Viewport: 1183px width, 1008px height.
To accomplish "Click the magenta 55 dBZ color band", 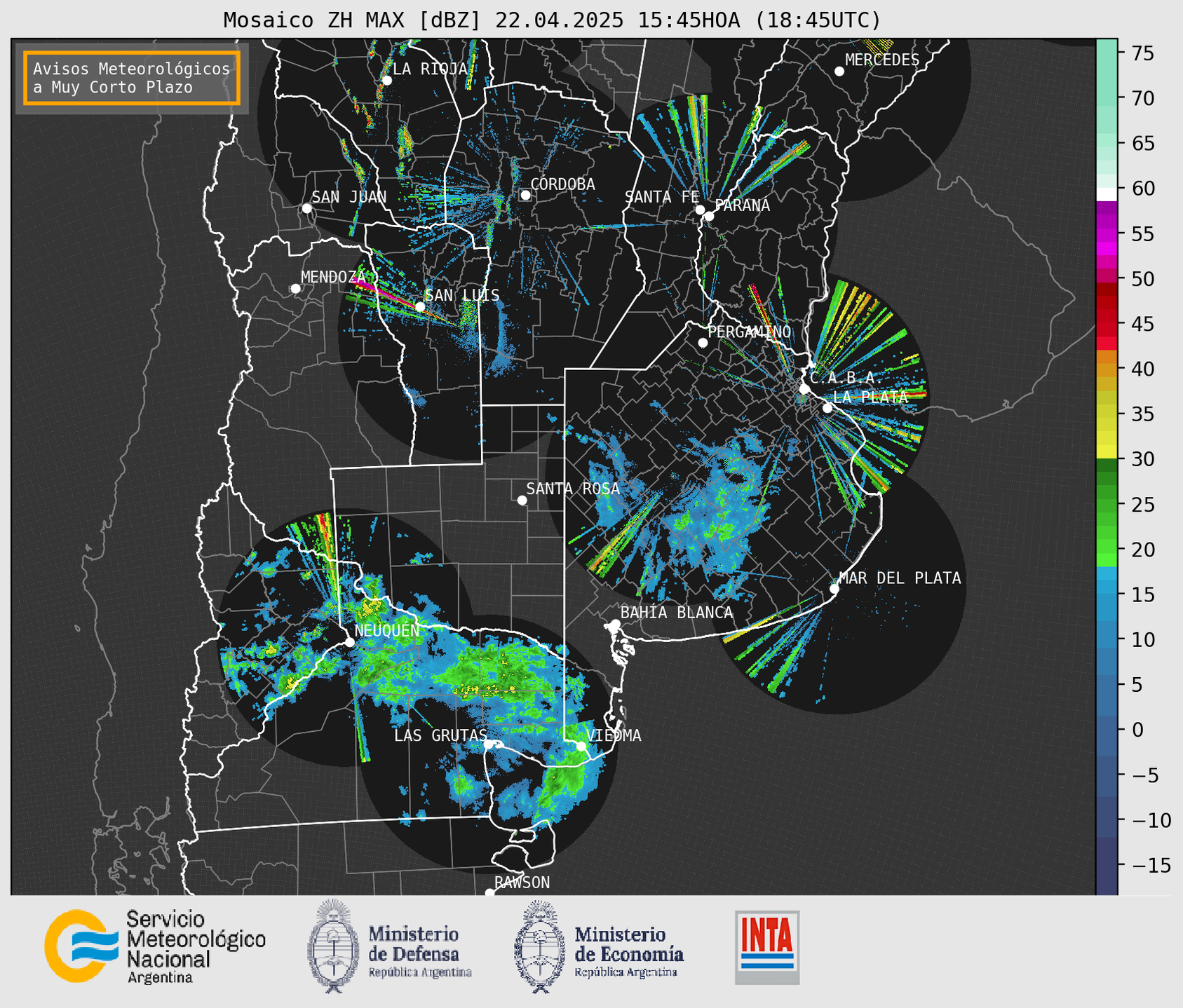I will (1107, 233).
